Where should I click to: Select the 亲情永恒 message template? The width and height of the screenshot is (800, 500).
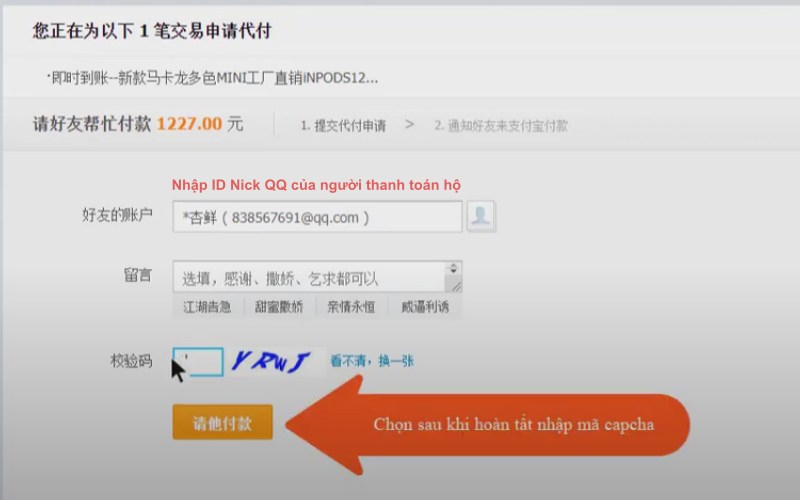pyautogui.click(x=351, y=307)
